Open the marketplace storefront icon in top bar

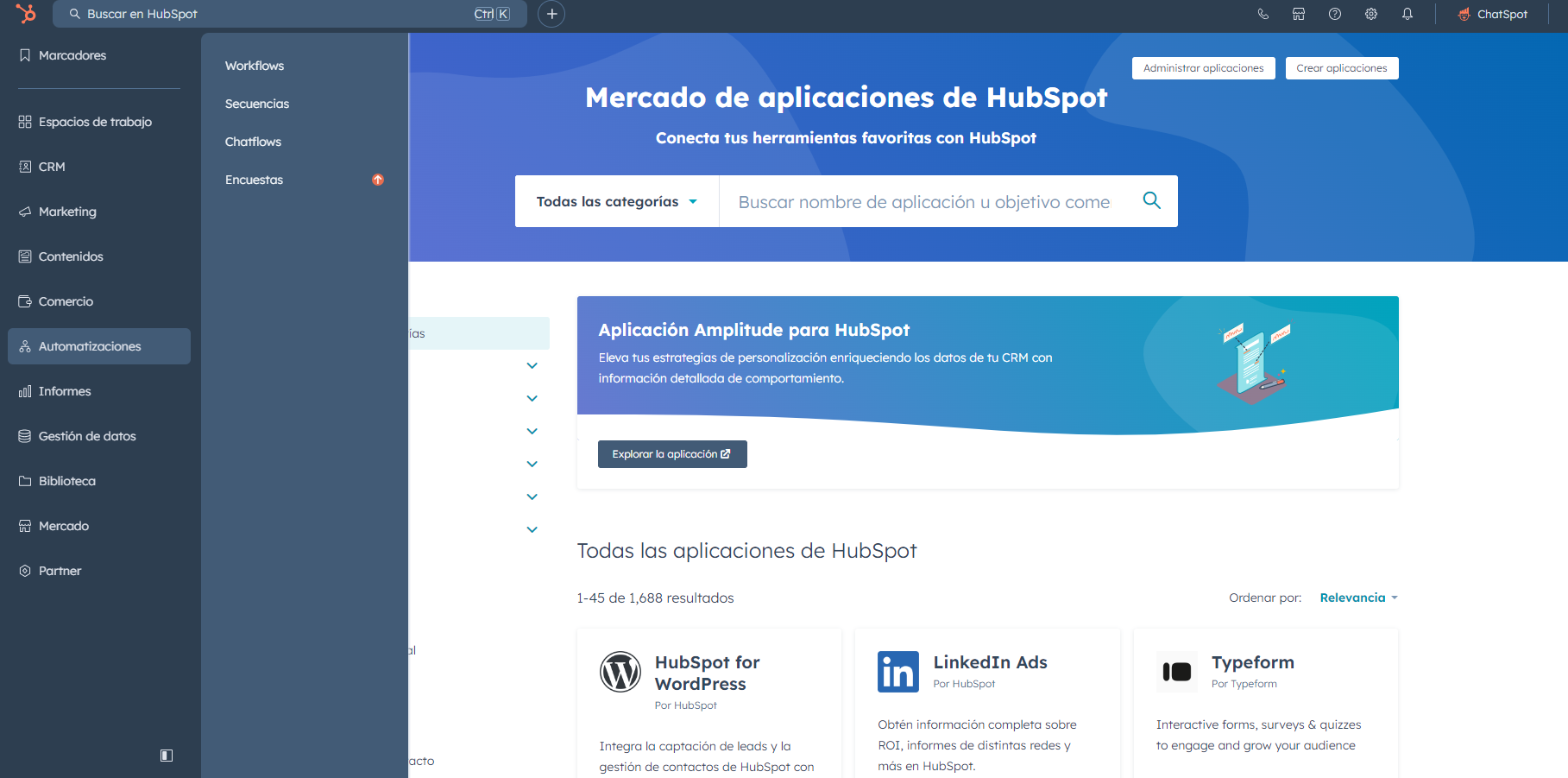[1299, 14]
